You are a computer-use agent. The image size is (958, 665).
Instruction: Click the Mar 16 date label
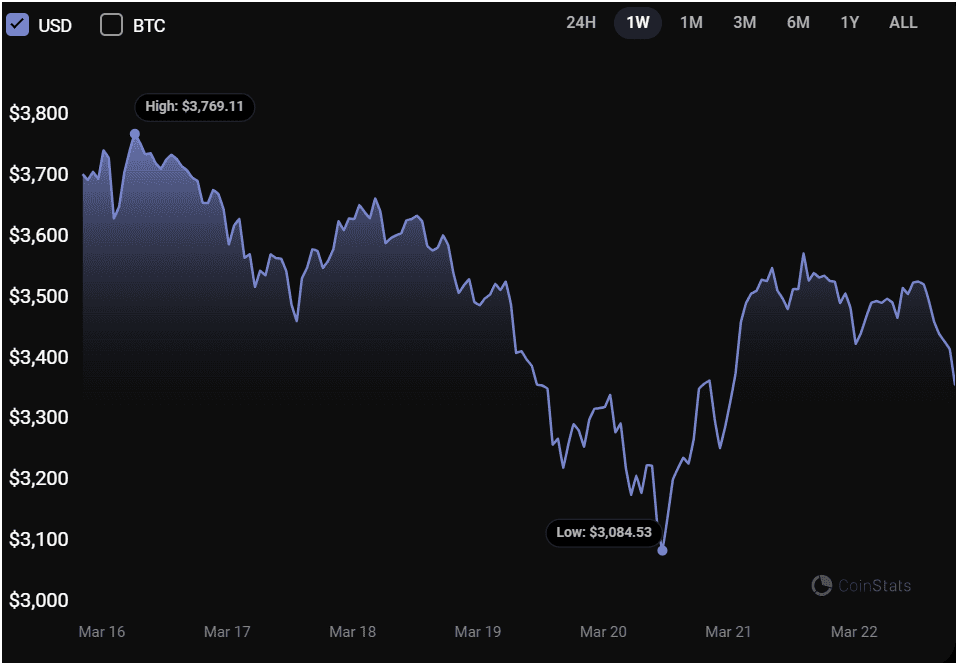point(102,632)
